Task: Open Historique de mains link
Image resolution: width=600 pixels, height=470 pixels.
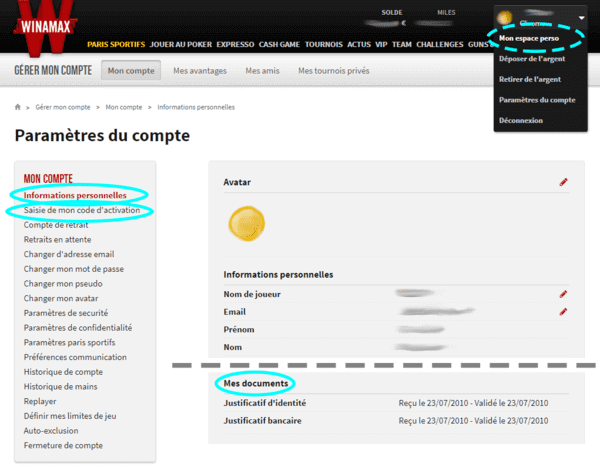Action: 60,387
